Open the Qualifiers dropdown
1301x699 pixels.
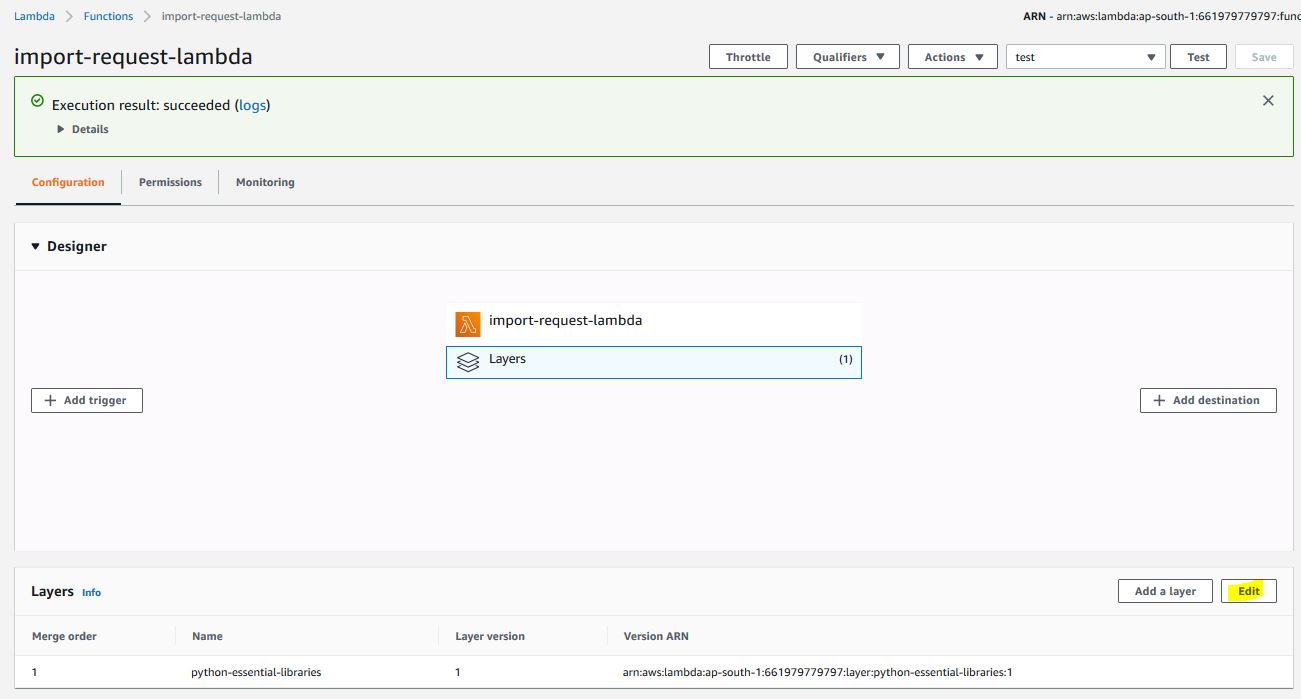tap(848, 57)
